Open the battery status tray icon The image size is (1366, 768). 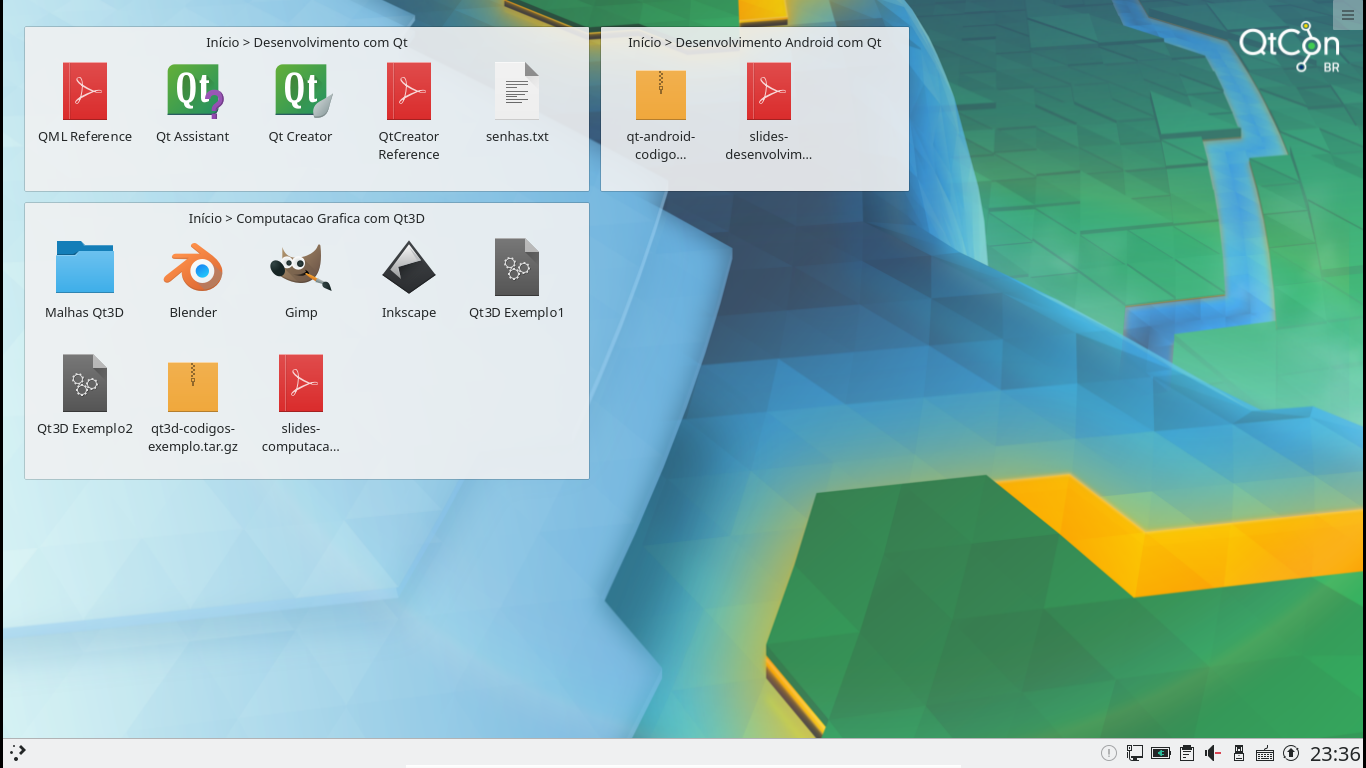click(1161, 753)
